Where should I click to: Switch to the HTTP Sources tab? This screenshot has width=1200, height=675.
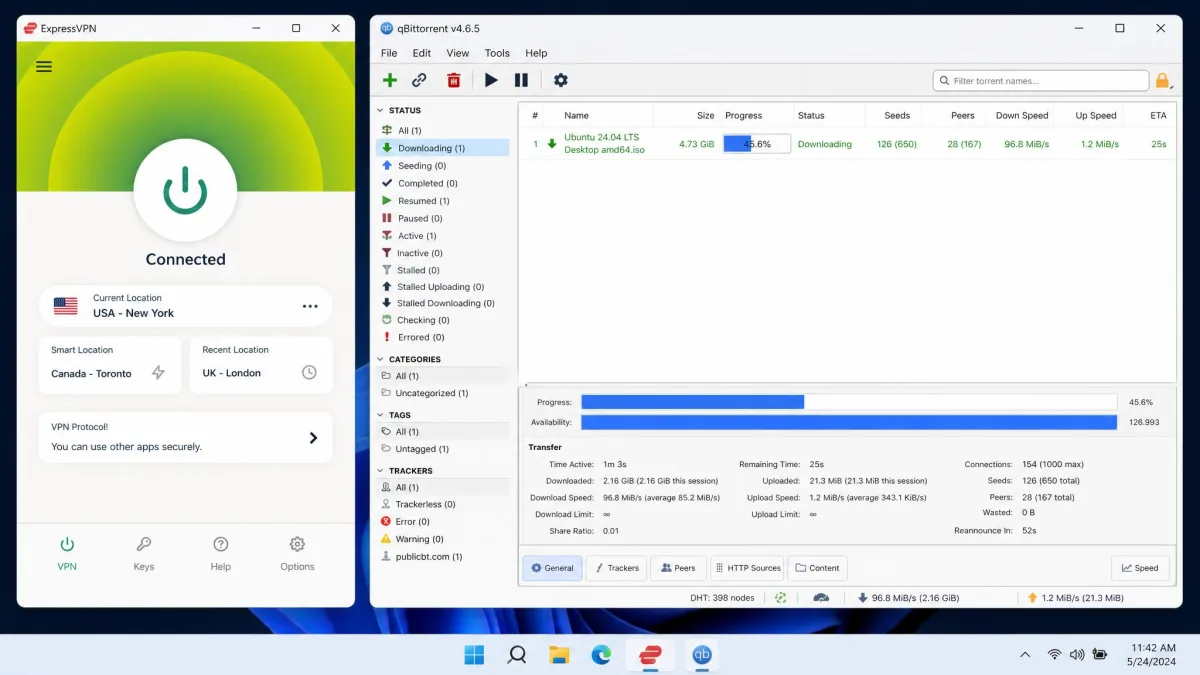(x=747, y=568)
